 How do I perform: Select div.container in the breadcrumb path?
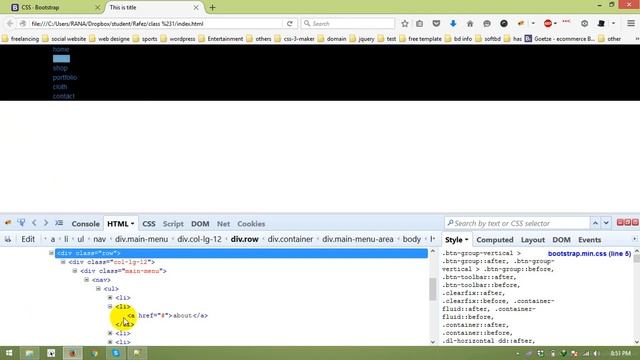pyautogui.click(x=290, y=239)
